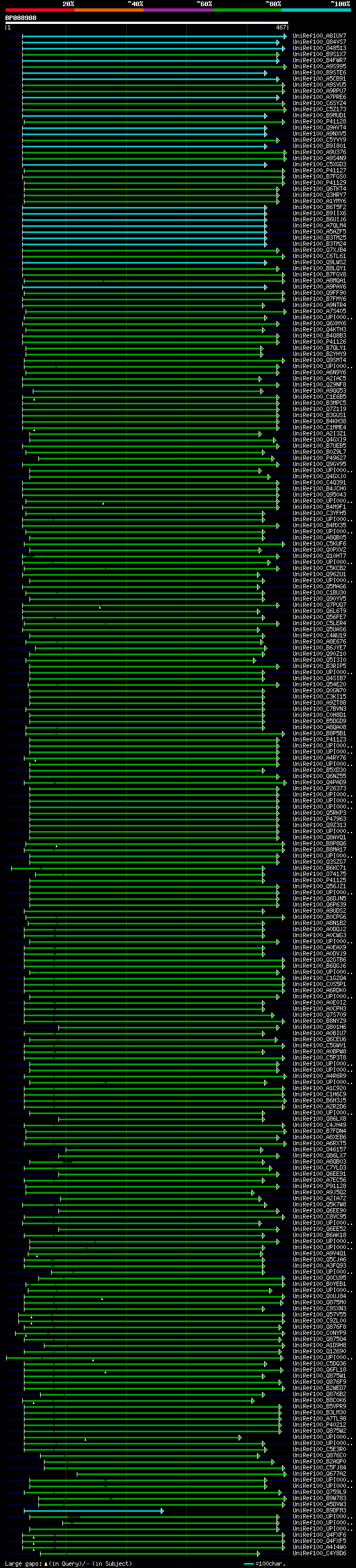356x1568 pixels.
Task: Click cyan alignment bar for UniRef100_A8IUV7
Action: pos(154,37)
